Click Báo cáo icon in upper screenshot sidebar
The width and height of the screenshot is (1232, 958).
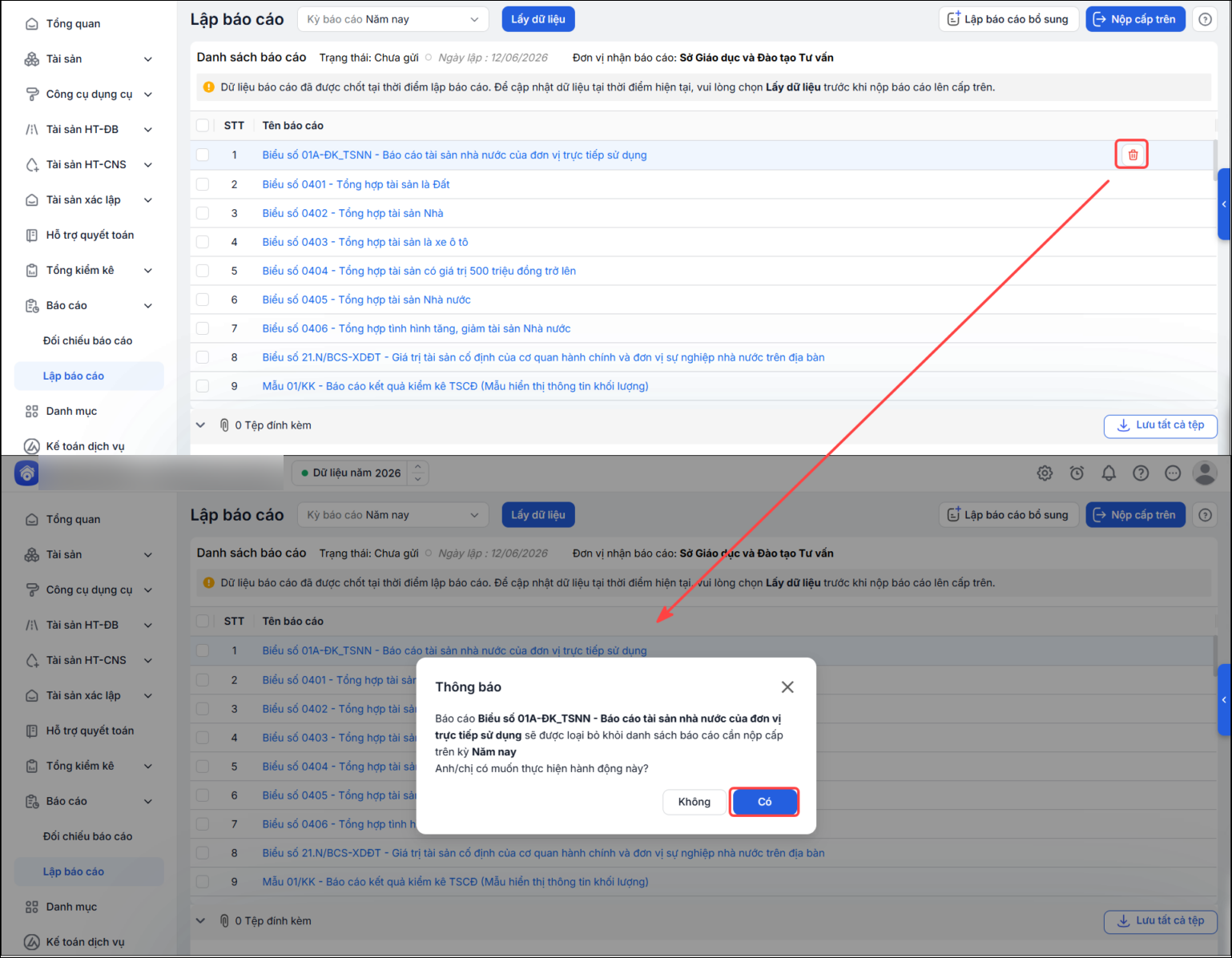[31, 306]
